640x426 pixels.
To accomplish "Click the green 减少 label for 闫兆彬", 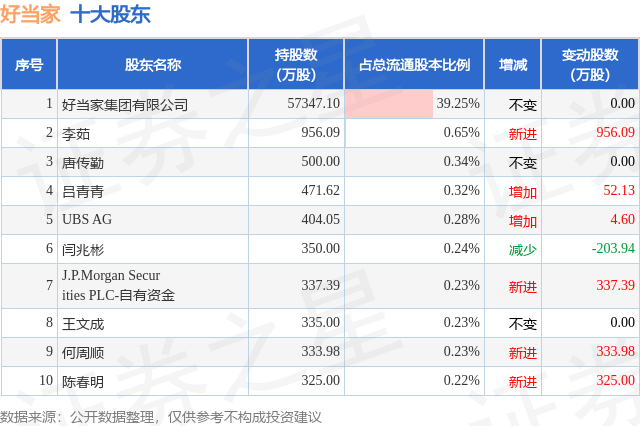I will (x=522, y=249).
